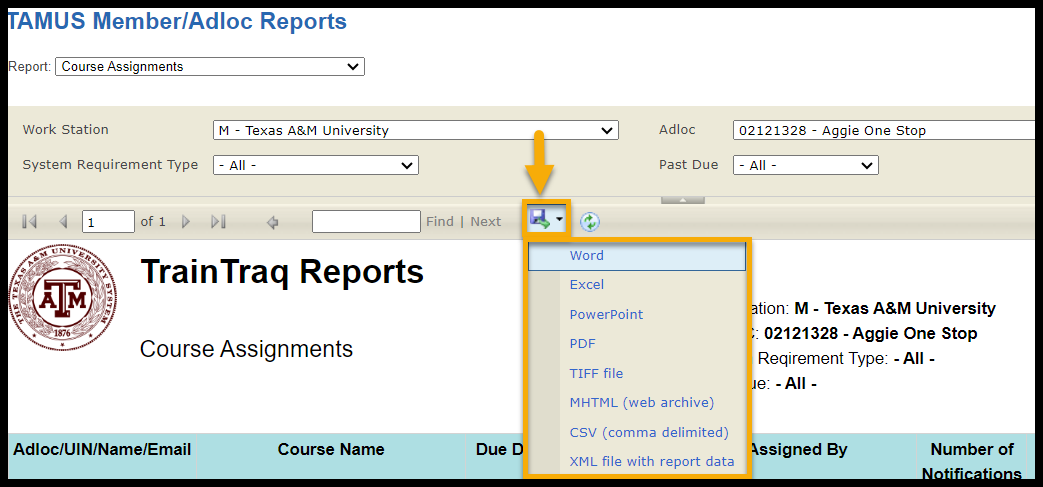Open System Requirement Type dropdown

[315, 165]
